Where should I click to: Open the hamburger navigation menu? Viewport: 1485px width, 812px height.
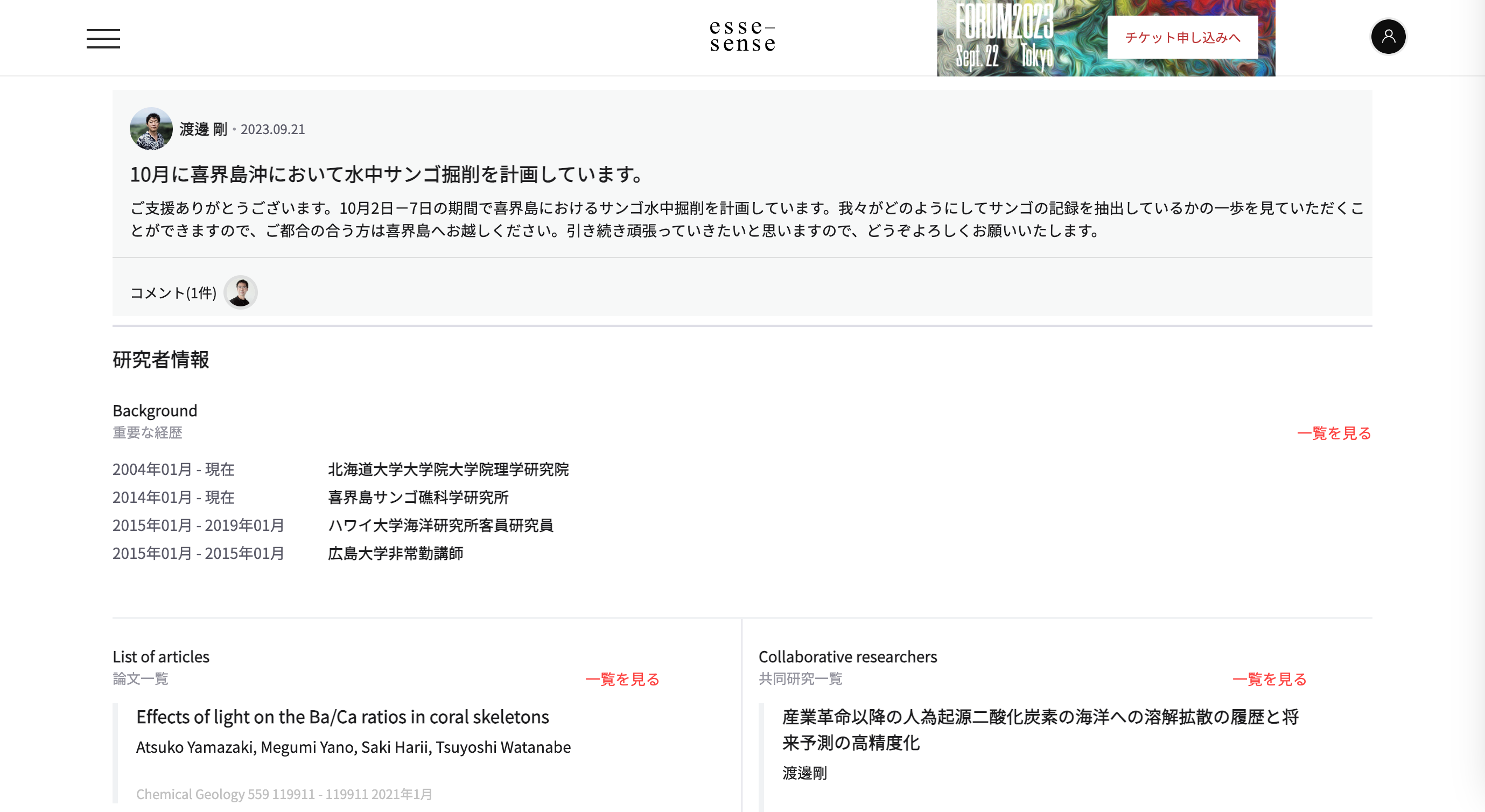tap(104, 38)
